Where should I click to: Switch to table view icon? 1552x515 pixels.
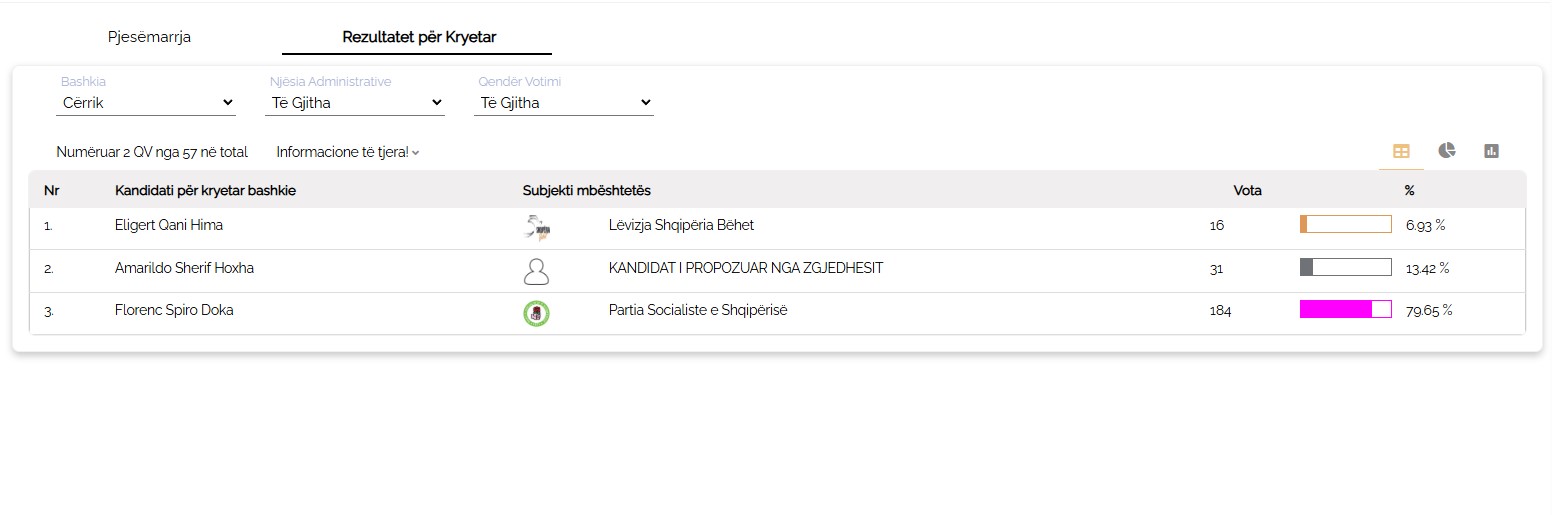click(x=1401, y=151)
